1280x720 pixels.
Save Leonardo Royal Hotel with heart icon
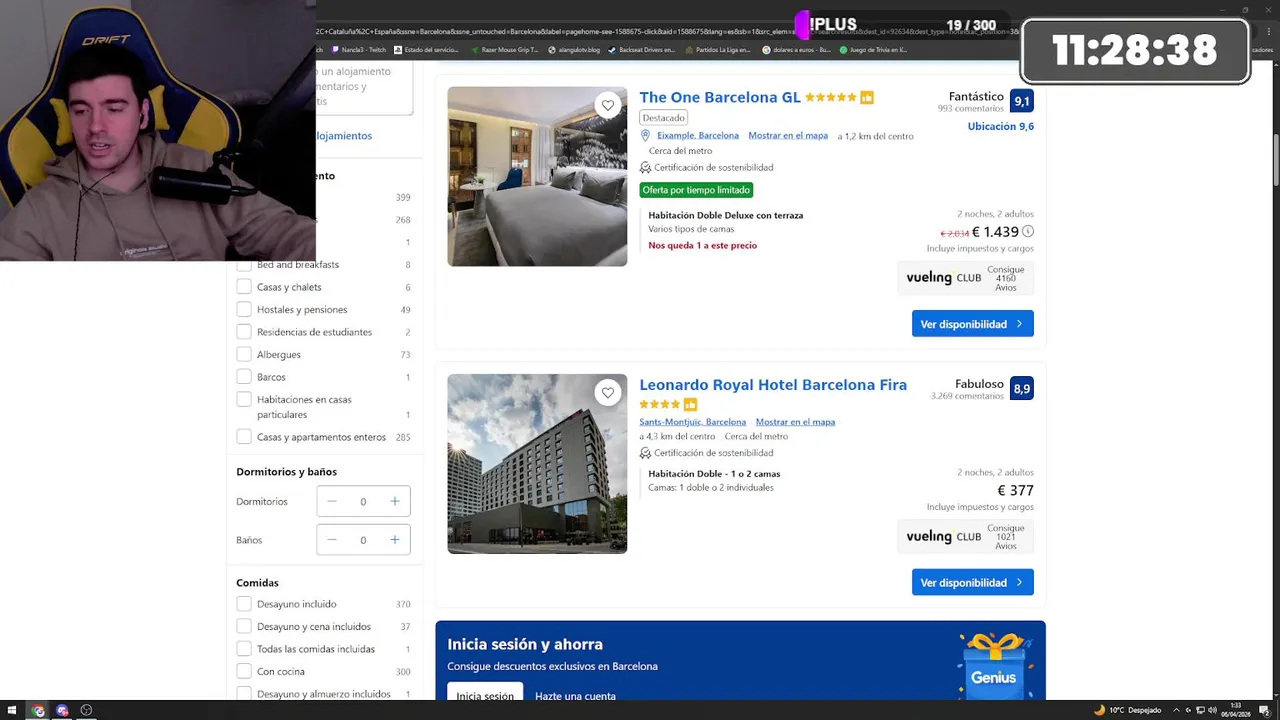click(x=608, y=393)
